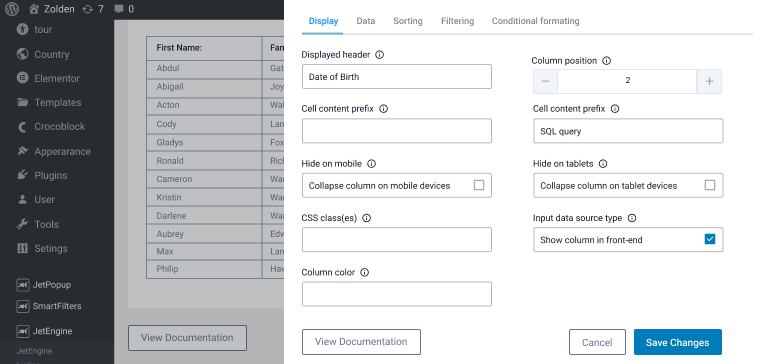760x364 pixels.
Task: Click the Philip table cell
Action: point(204,269)
